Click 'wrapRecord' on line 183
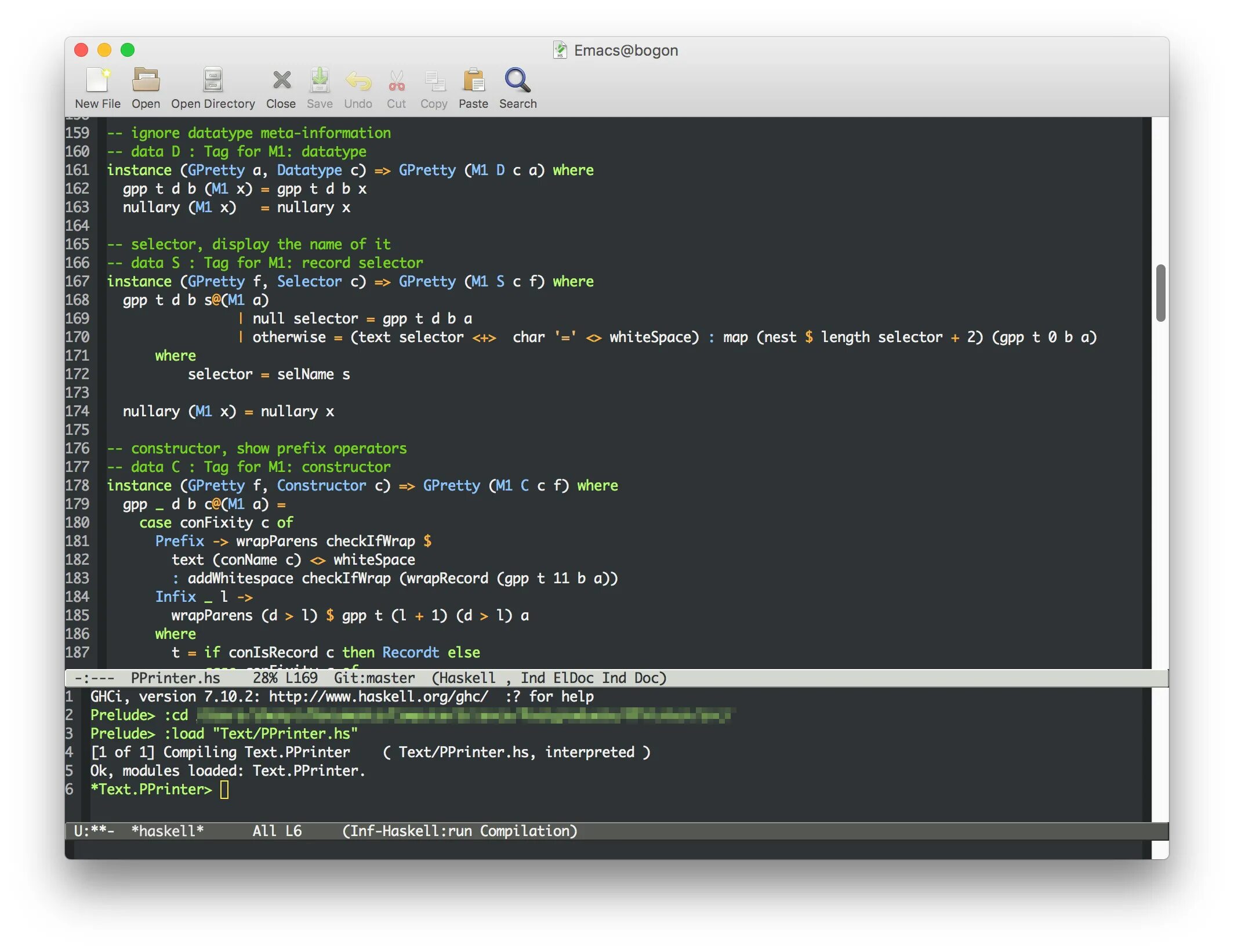Screen dimensions: 1234x952 click(448, 578)
